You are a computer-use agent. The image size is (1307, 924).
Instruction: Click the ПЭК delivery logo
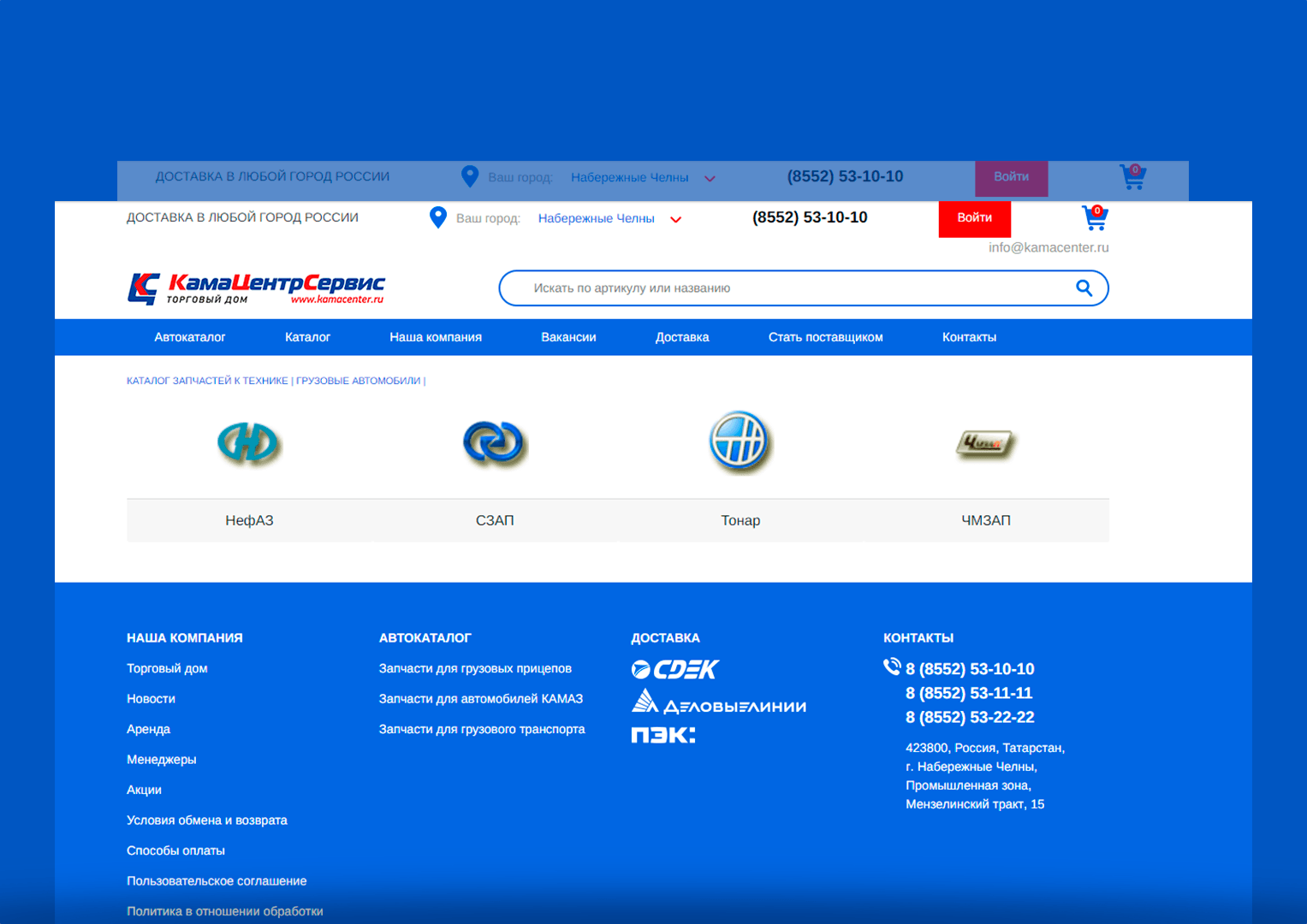[x=663, y=735]
